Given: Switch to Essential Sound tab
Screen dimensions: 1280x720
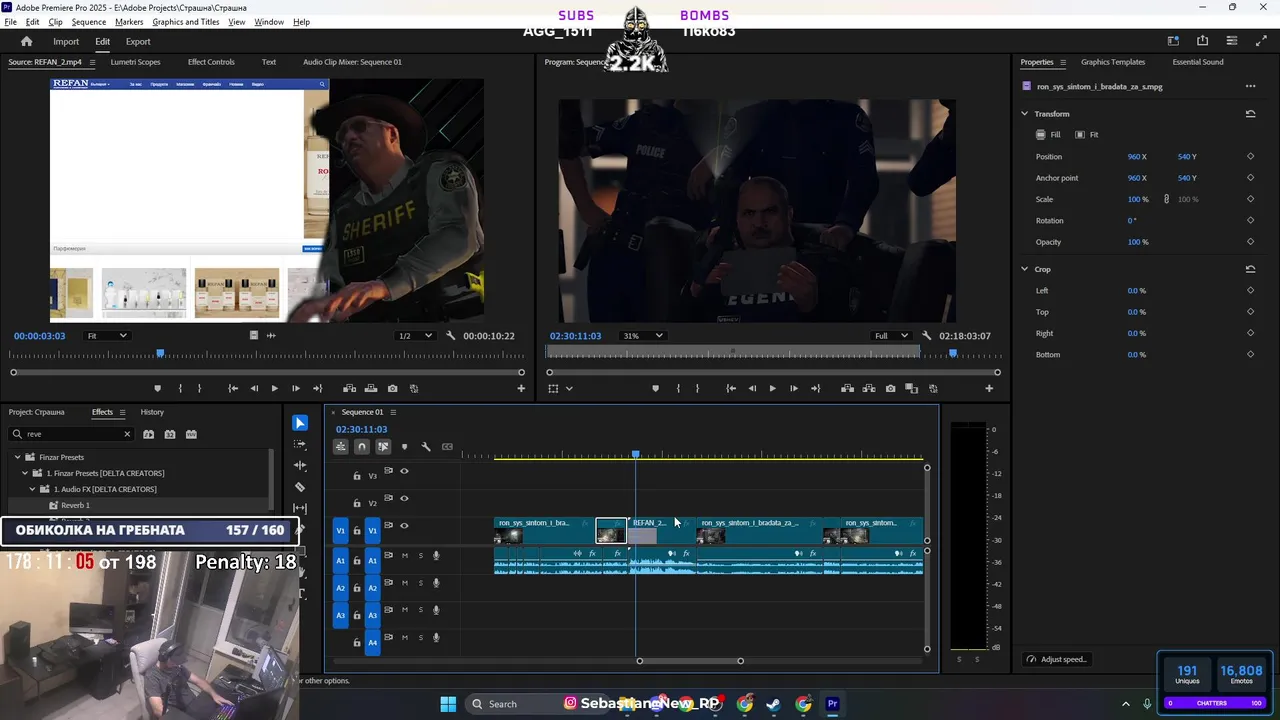Looking at the screenshot, I should (x=1198, y=62).
